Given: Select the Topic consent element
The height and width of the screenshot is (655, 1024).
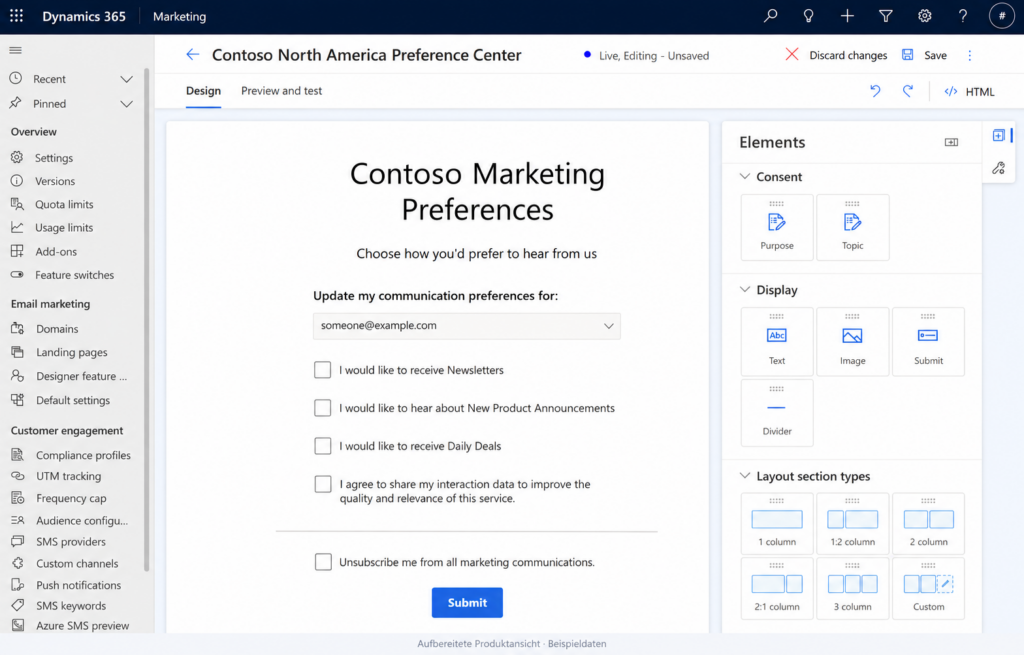Looking at the screenshot, I should click(x=852, y=227).
